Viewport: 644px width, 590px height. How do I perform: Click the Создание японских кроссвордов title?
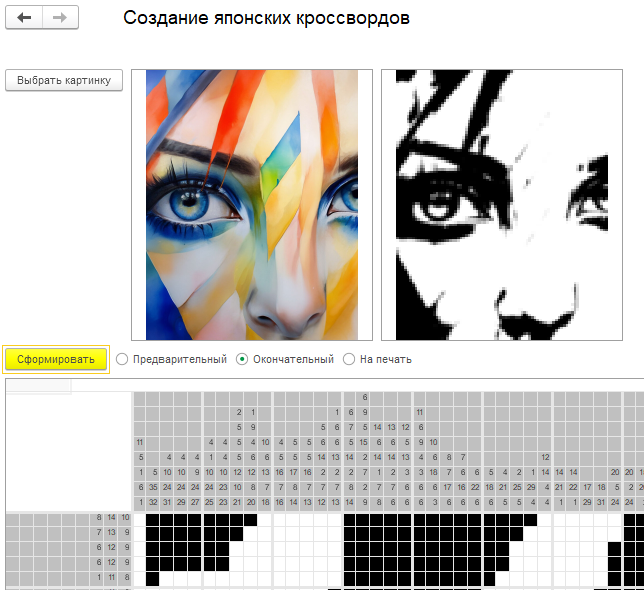point(266,18)
